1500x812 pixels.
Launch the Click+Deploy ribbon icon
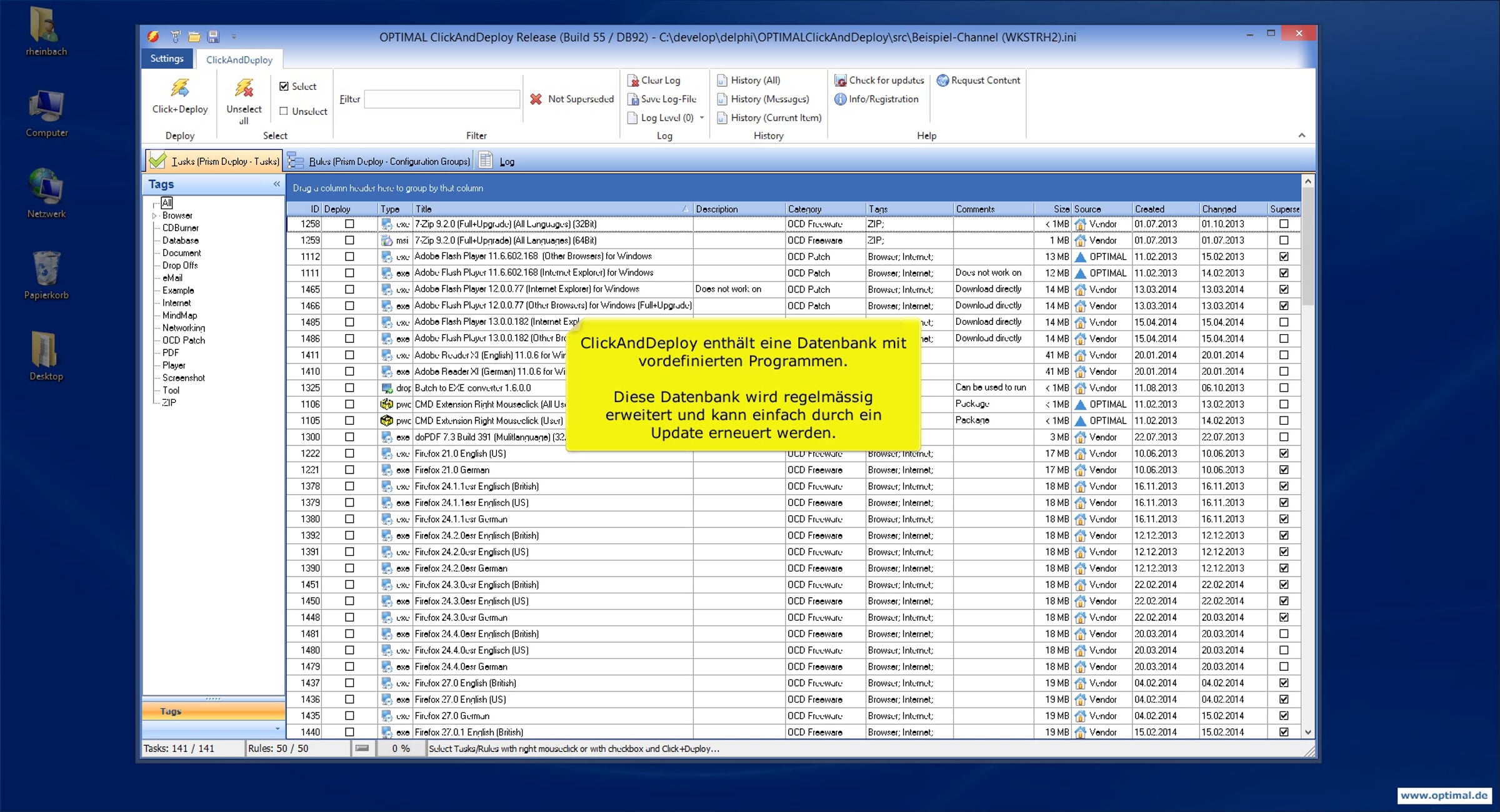point(180,89)
